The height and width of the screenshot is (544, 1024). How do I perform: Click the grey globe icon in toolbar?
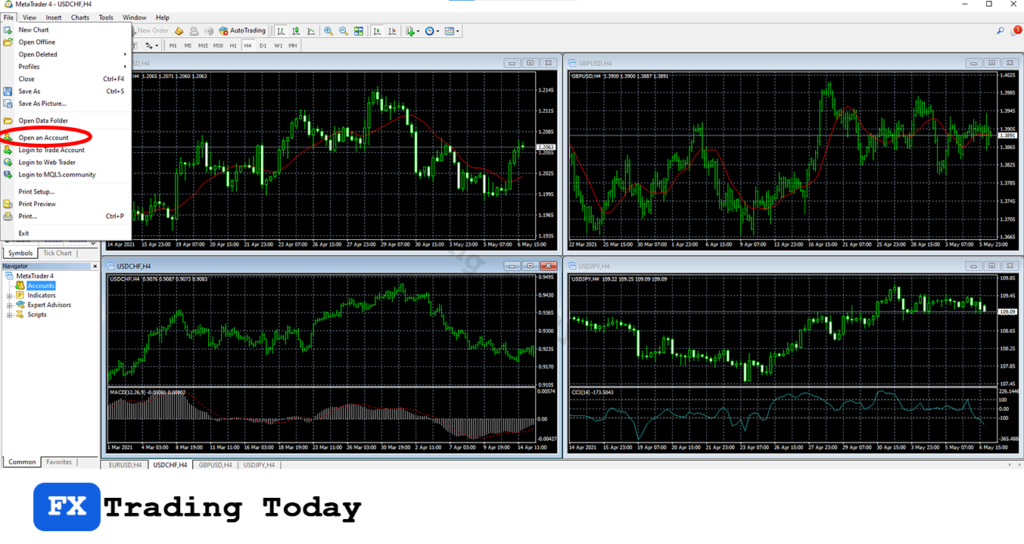pos(209,31)
